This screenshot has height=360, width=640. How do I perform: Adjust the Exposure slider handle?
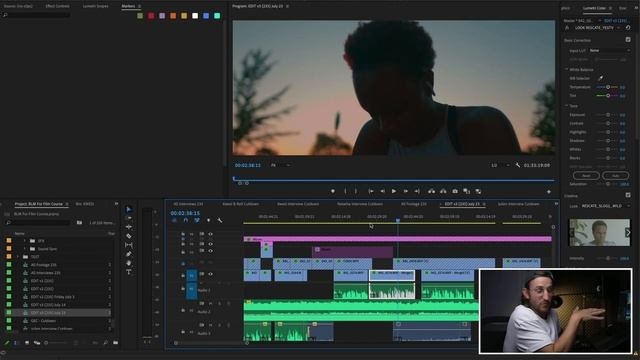(x=608, y=115)
